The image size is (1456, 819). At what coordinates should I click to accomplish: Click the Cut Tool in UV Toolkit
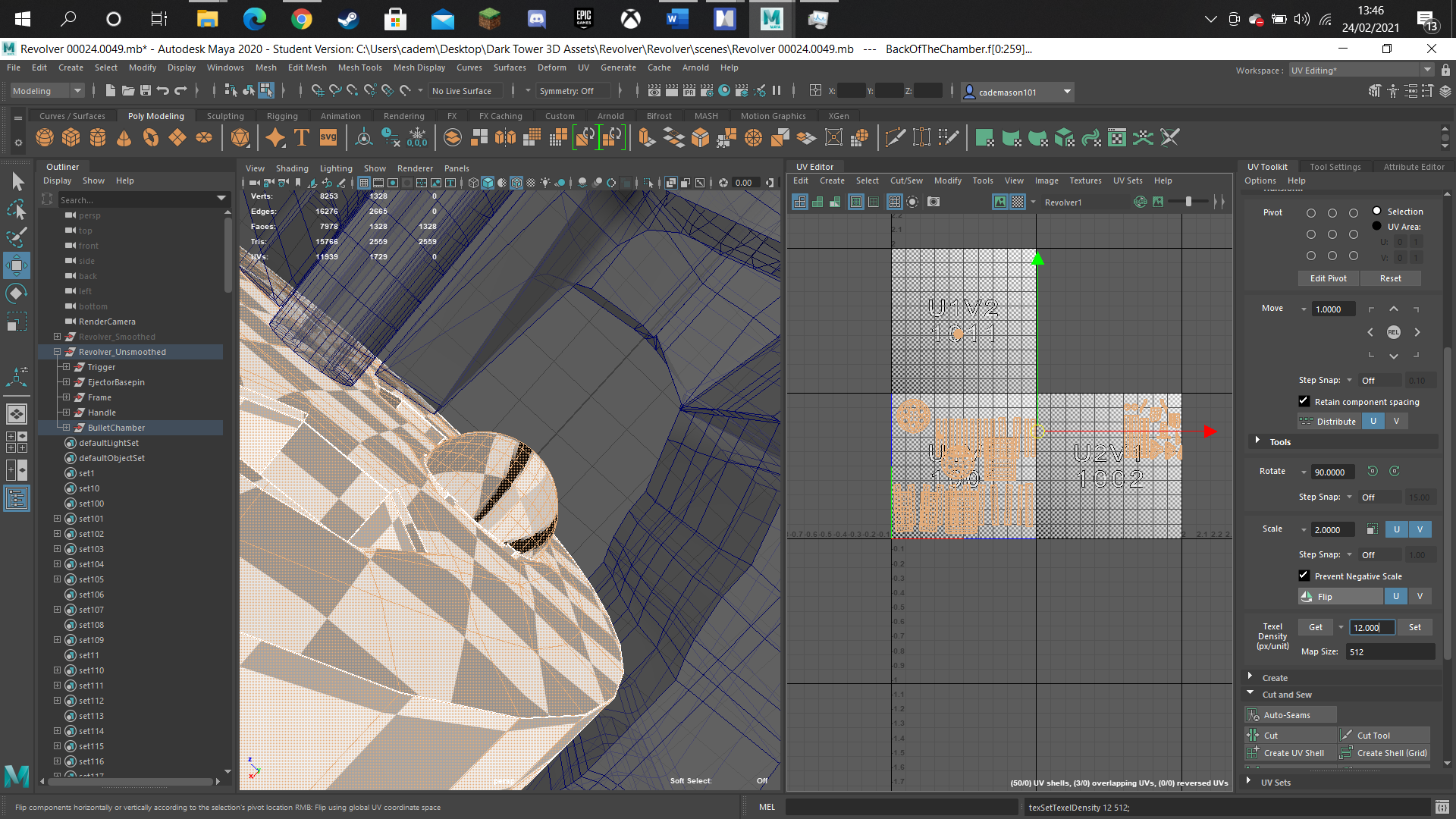1384,736
